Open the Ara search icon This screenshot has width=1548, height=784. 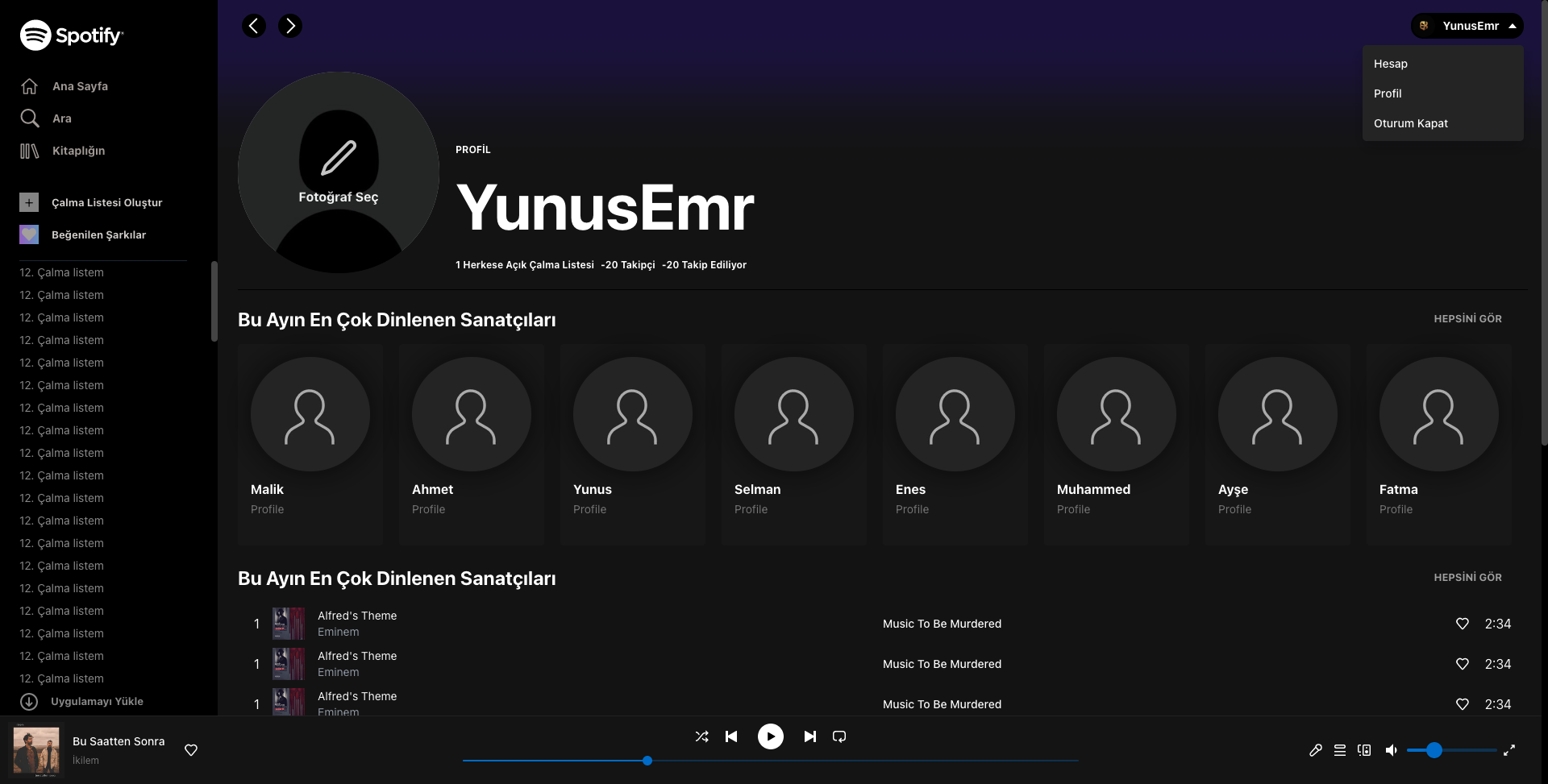click(30, 118)
